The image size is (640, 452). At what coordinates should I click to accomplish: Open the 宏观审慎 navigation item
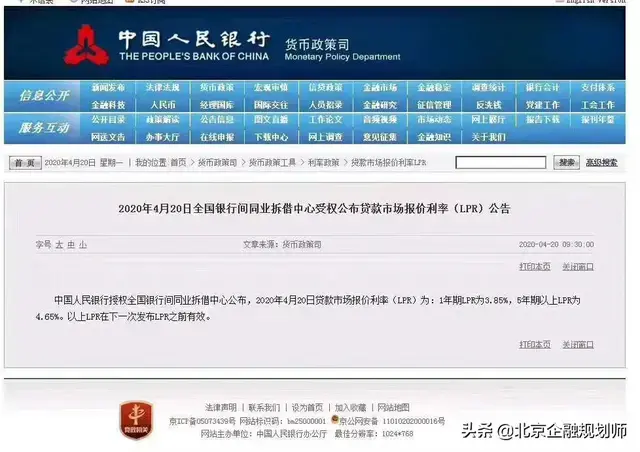(271, 88)
